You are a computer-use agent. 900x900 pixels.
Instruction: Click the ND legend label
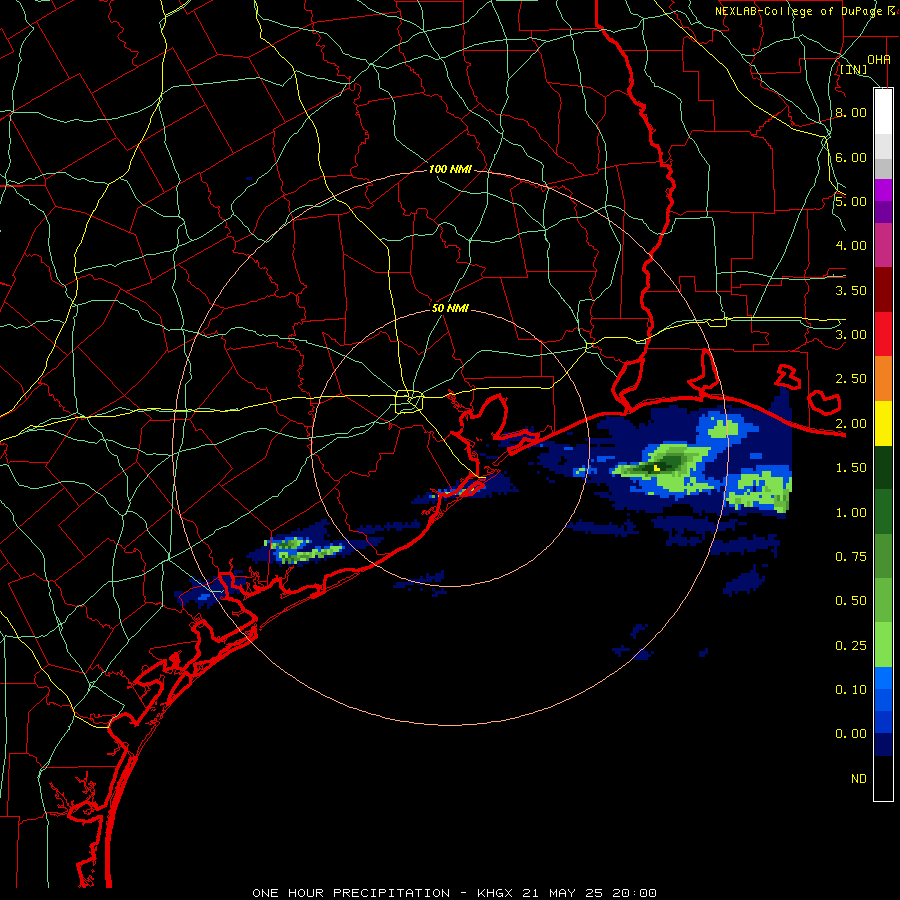[x=859, y=779]
